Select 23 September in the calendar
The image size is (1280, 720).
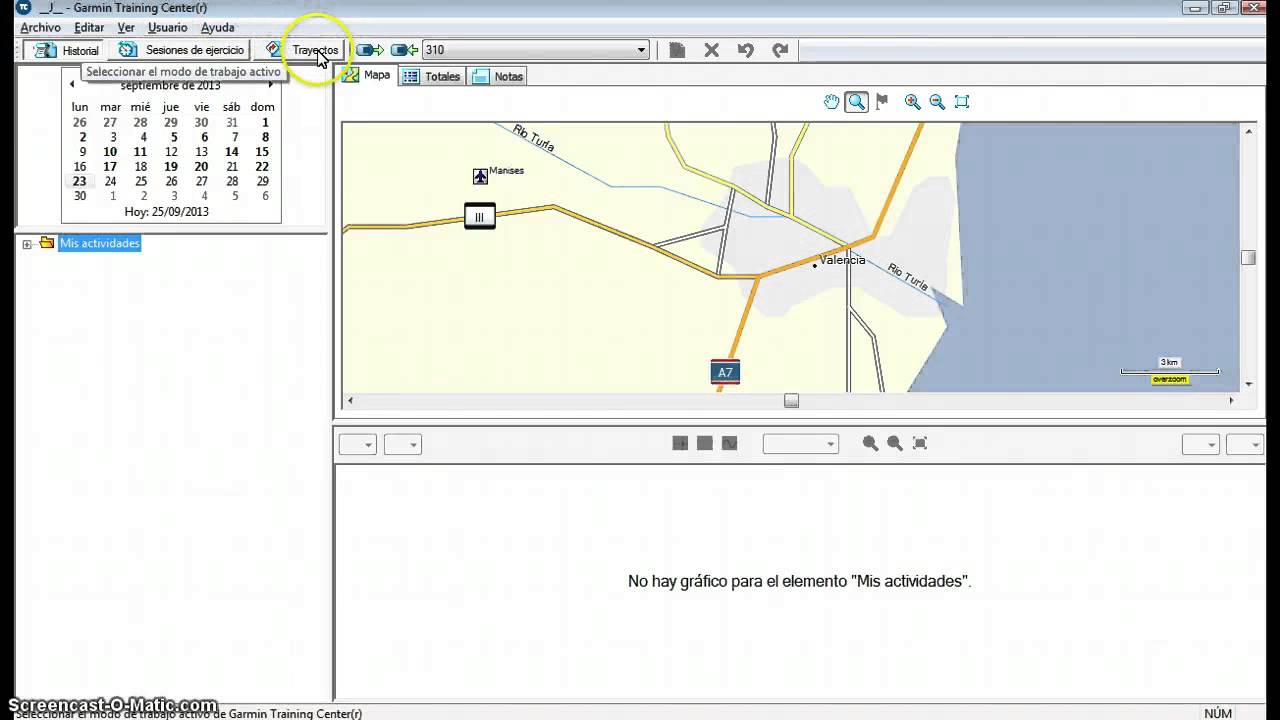(x=79, y=182)
